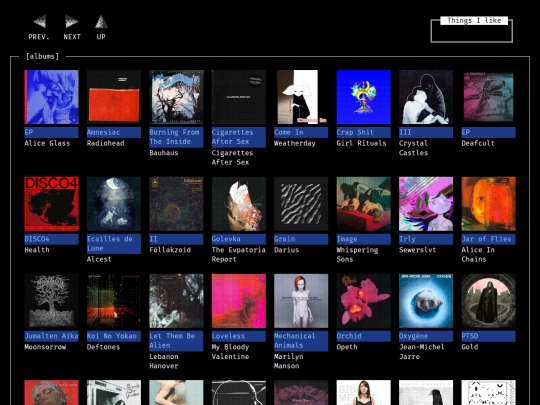Click the Burning From The Inside link
This screenshot has width=540, height=405.
click(176, 137)
